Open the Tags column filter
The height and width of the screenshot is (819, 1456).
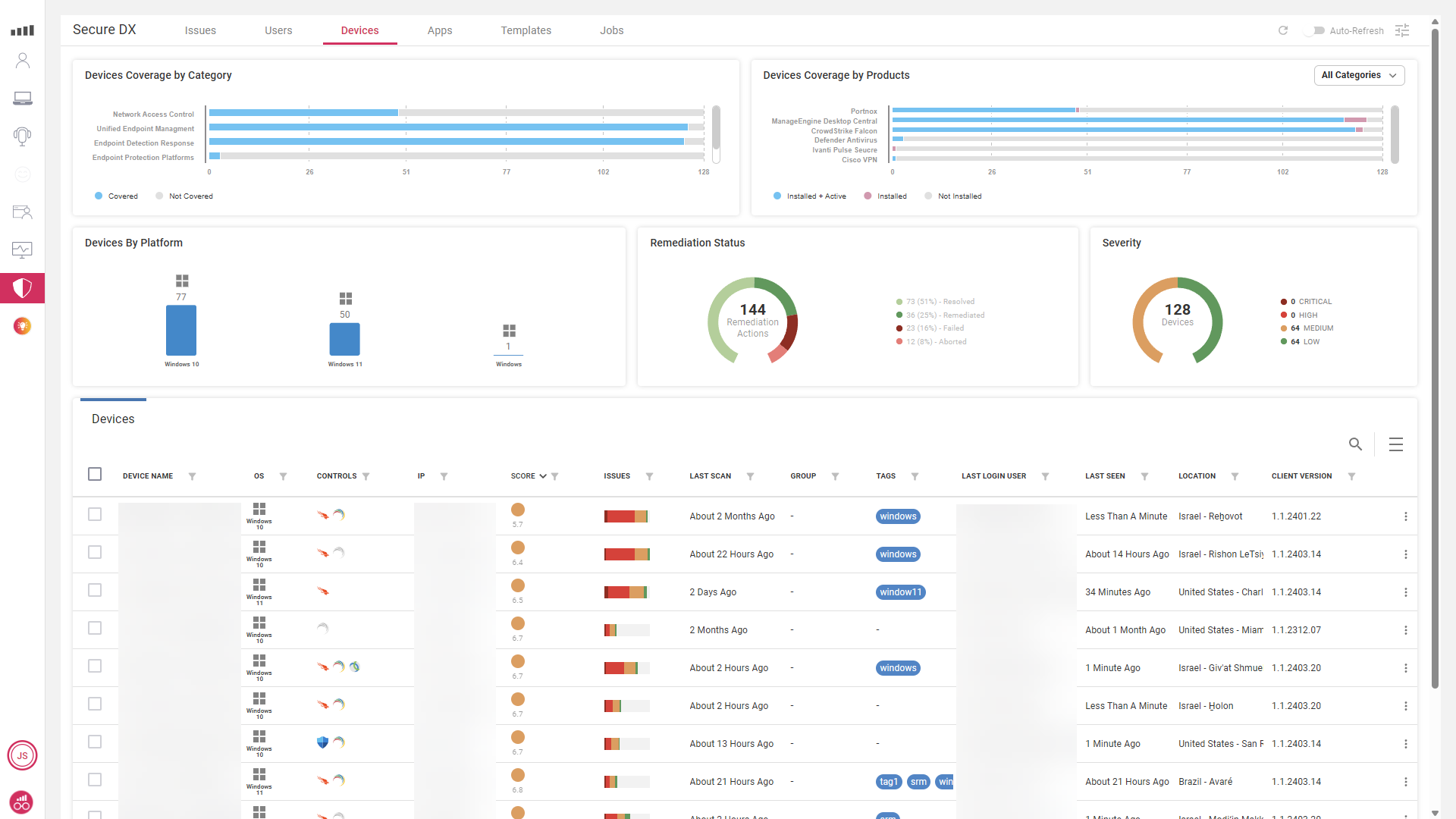[915, 476]
